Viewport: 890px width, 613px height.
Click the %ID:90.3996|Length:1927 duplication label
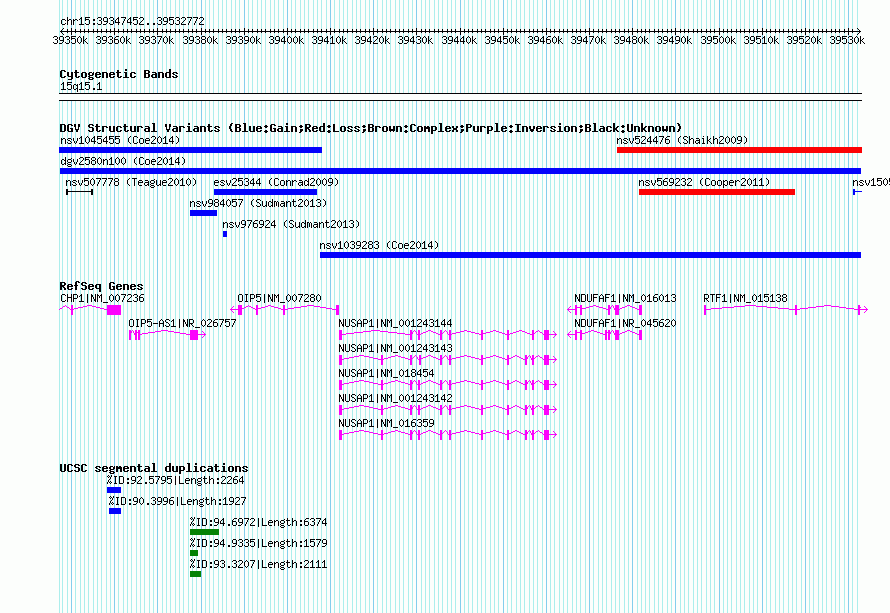pos(178,501)
